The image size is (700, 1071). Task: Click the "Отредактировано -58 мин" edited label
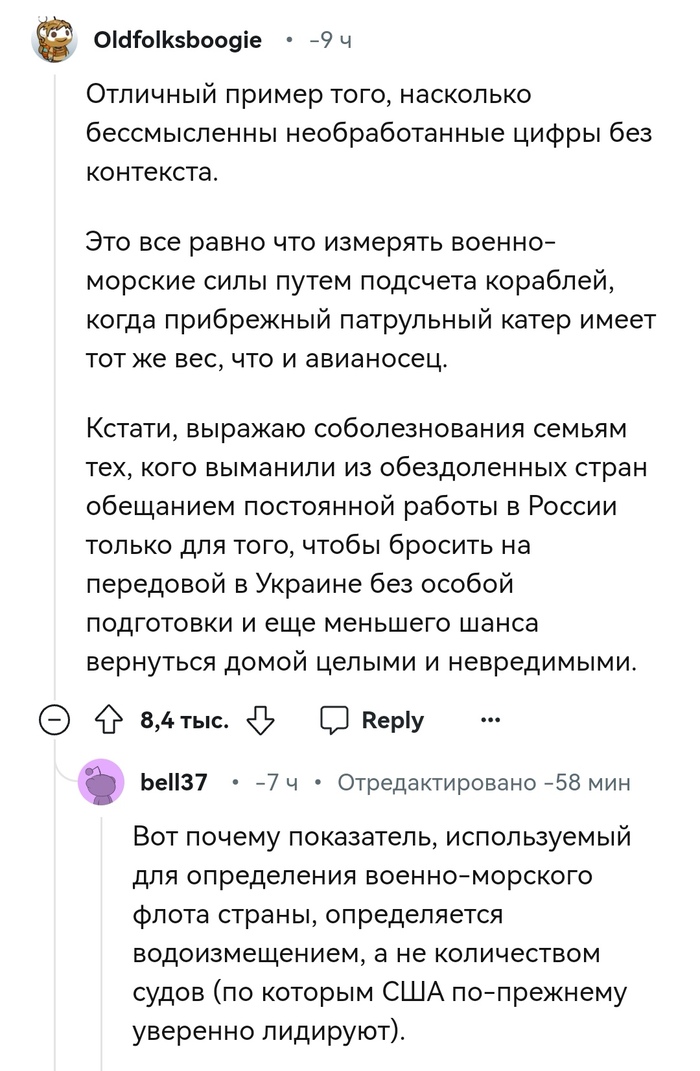click(x=484, y=782)
